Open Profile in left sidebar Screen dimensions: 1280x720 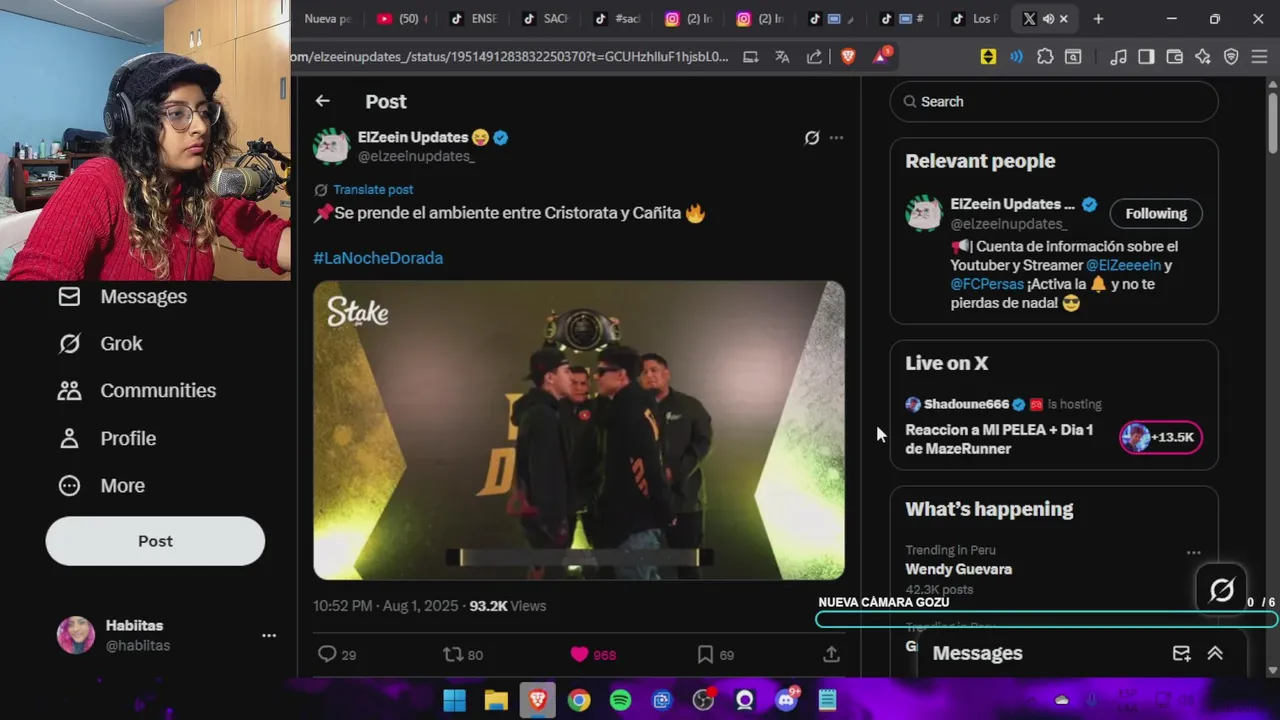pyautogui.click(x=107, y=439)
